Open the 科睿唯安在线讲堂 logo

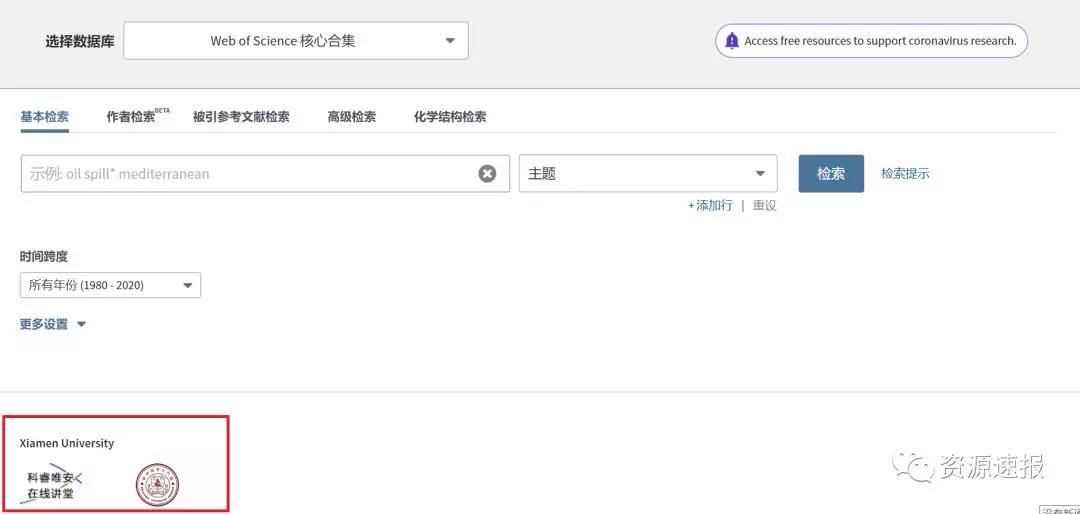52,485
